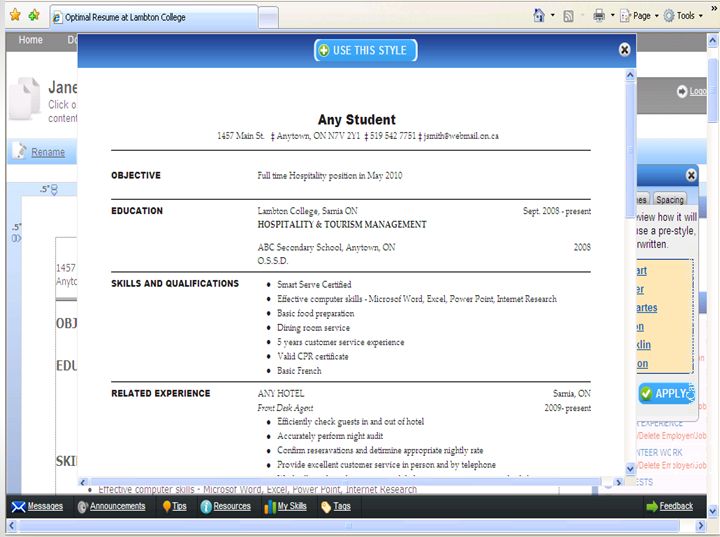The width and height of the screenshot is (720, 537).
Task: Click the SKILLS AND QUALIFICATIONS heading
Action: click(175, 283)
